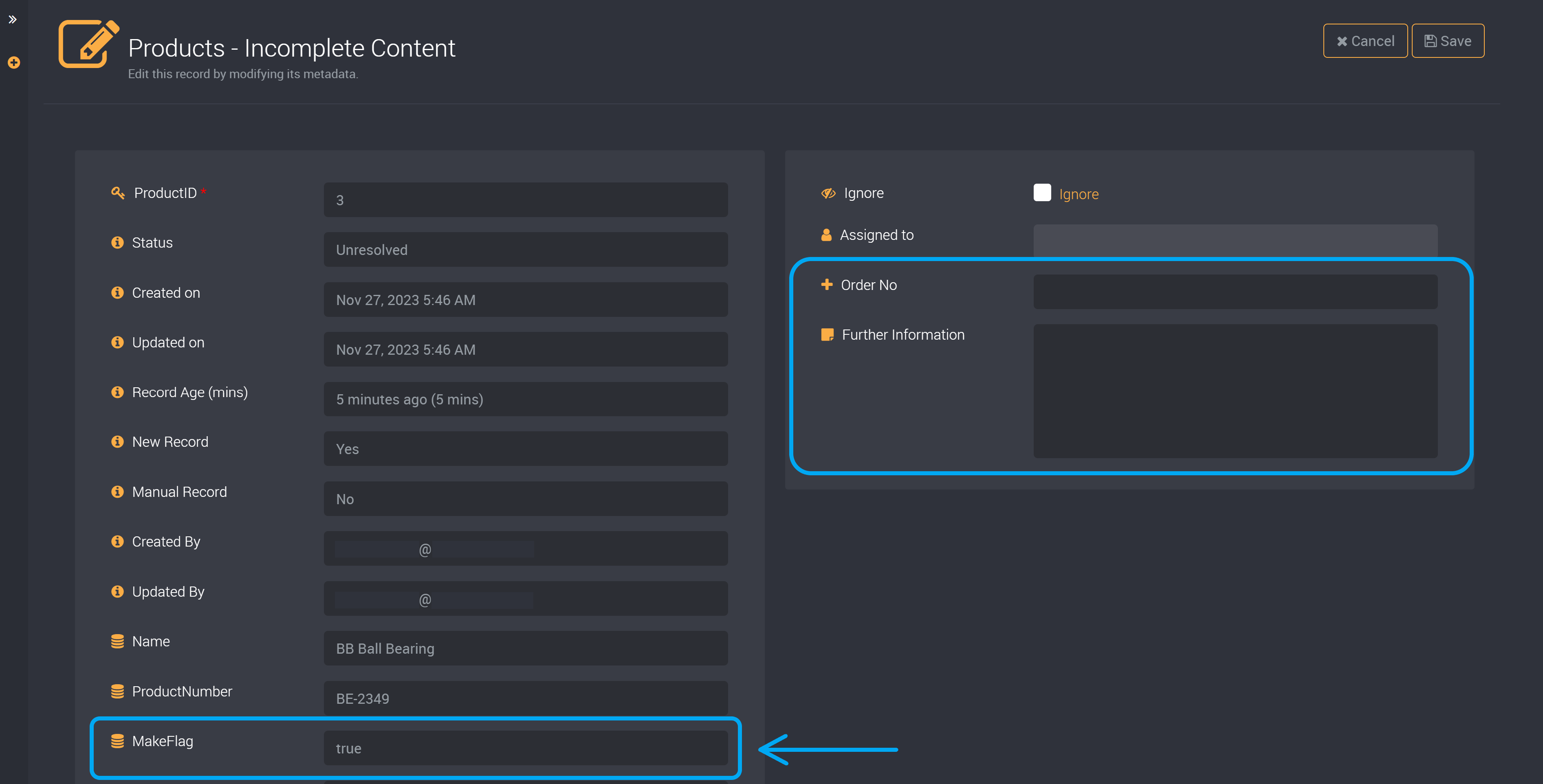Click the Name field BB Ball Bearing
Viewport: 1543px width, 784px height.
(526, 649)
